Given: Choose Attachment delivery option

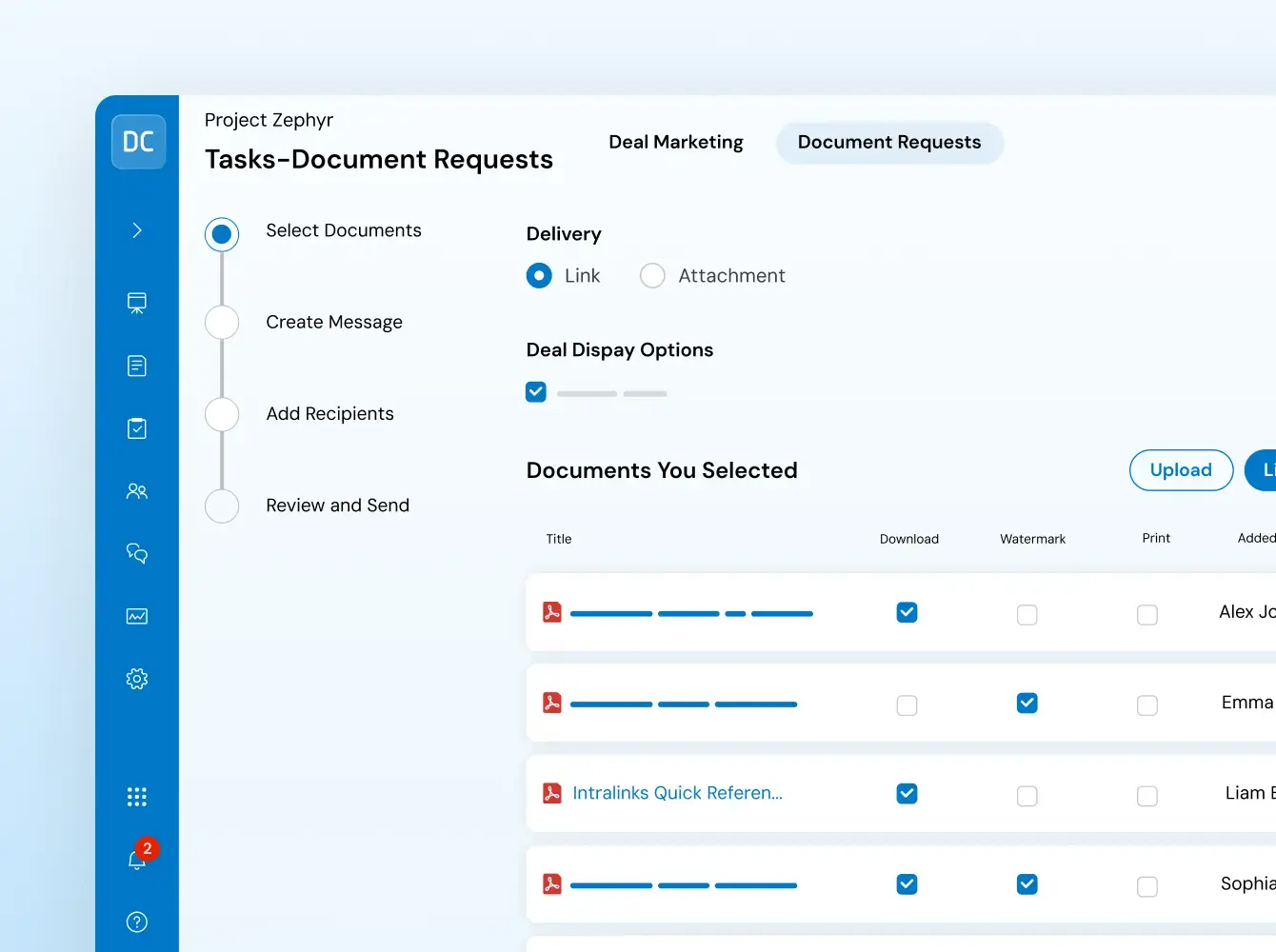Looking at the screenshot, I should click(652, 276).
